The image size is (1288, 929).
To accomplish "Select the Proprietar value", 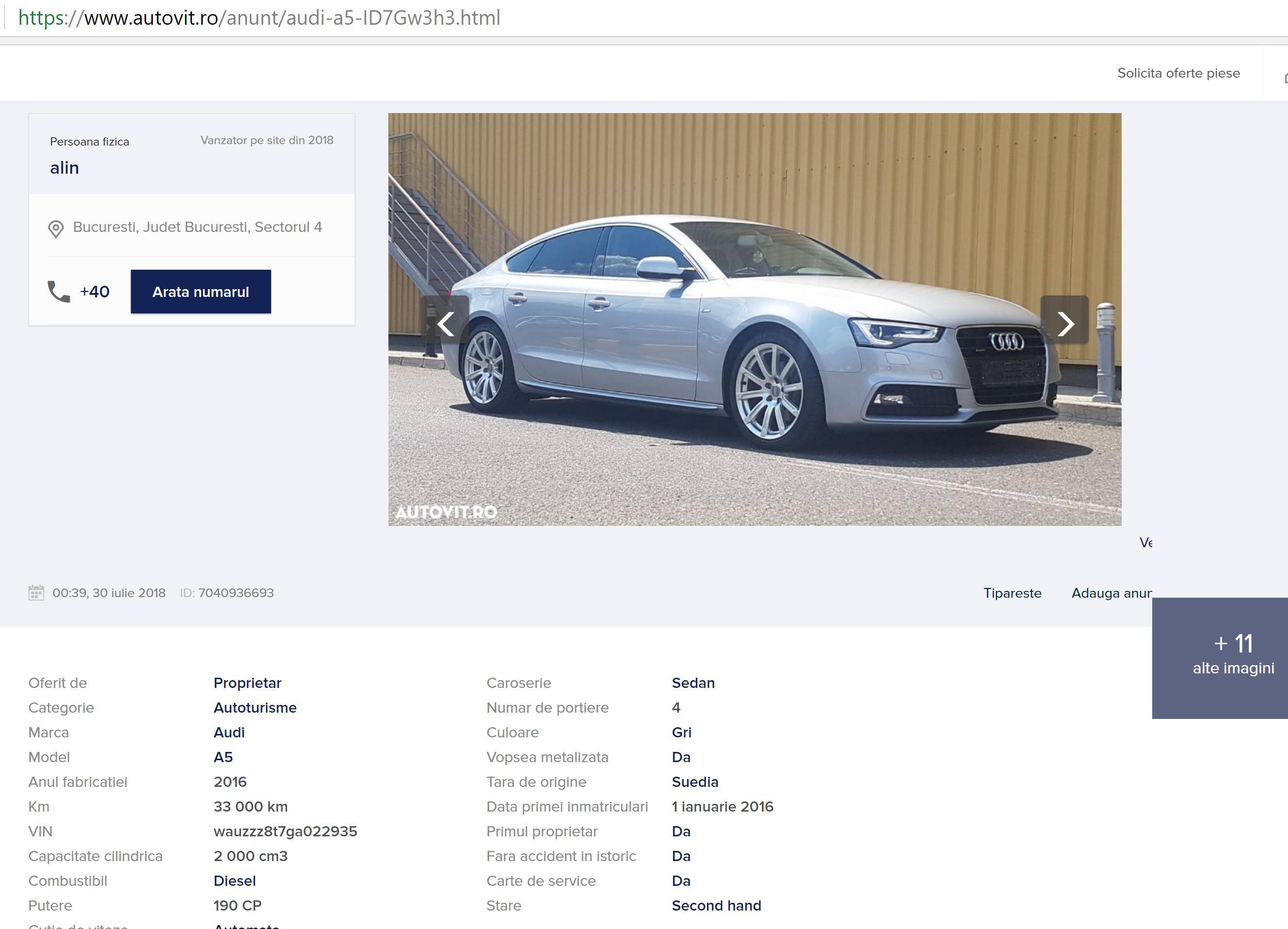I will (248, 683).
